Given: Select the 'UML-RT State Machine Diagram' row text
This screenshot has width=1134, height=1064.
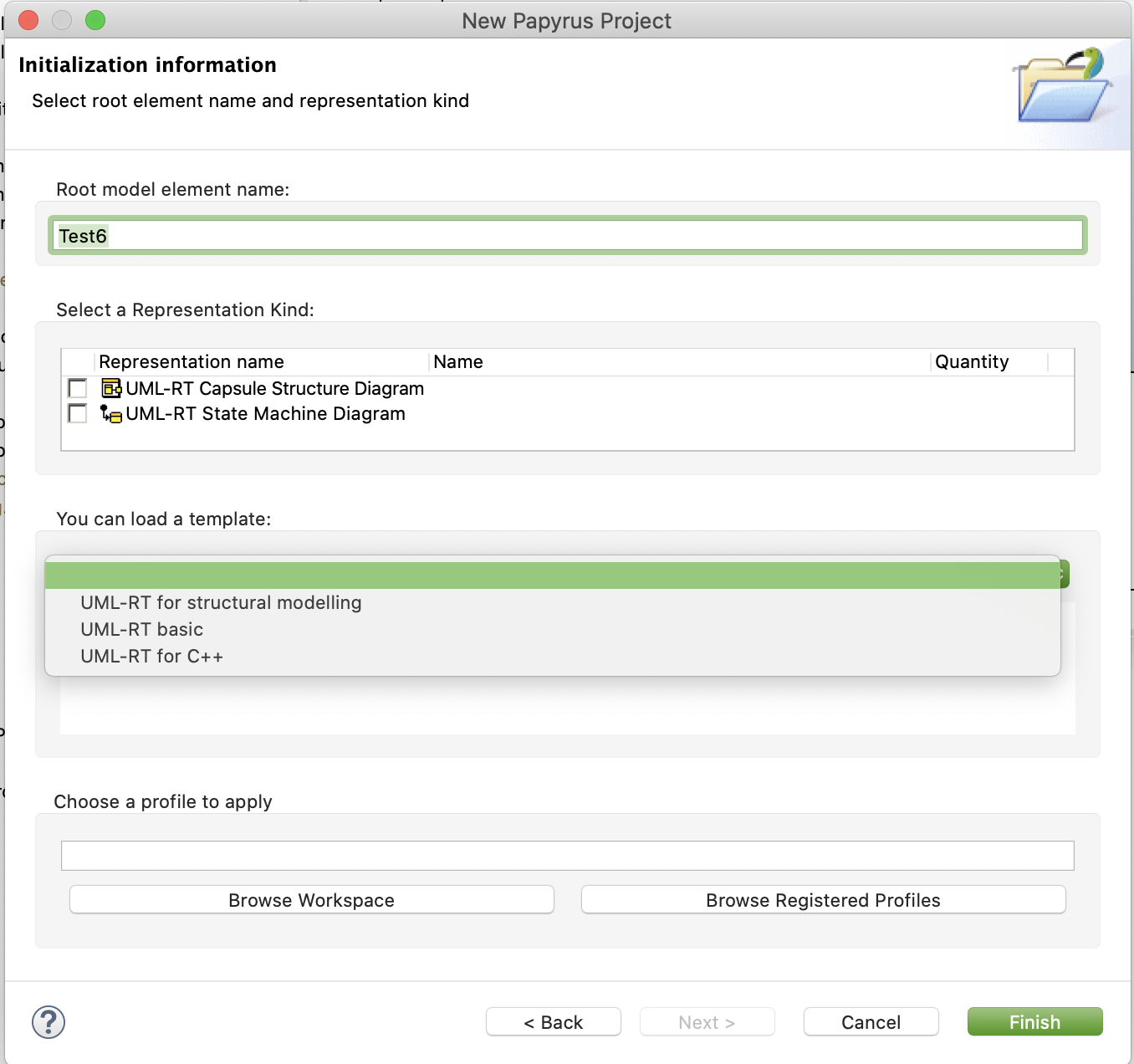Looking at the screenshot, I should click(x=266, y=413).
